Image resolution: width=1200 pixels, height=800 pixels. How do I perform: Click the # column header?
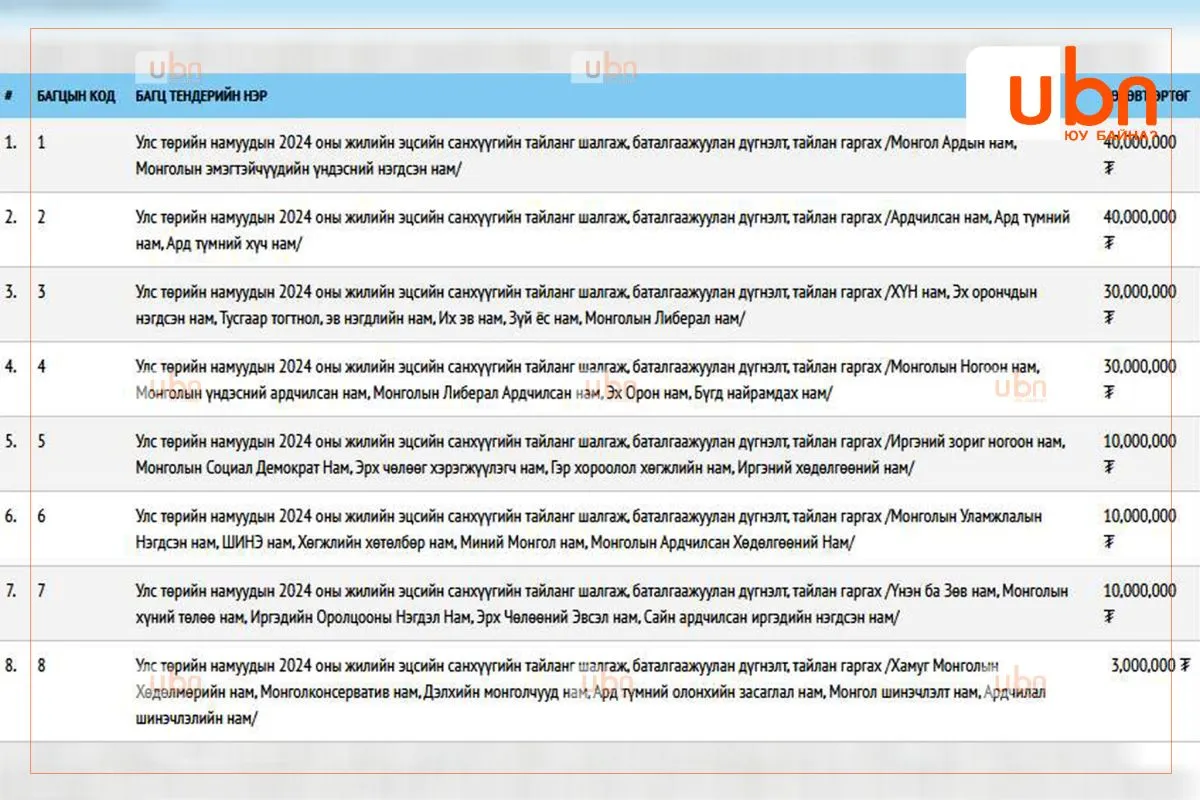[9, 96]
